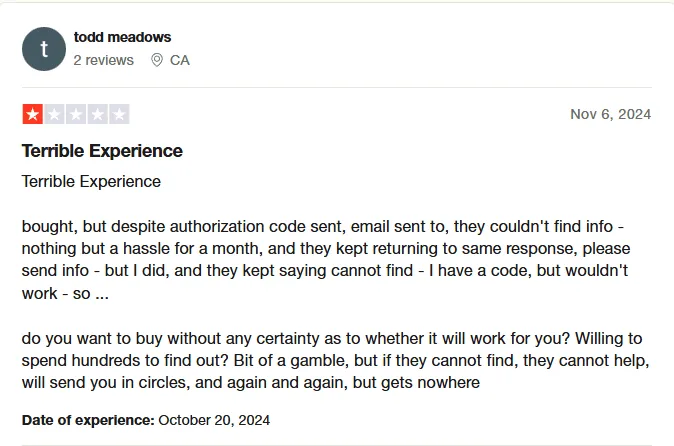Image resolution: width=674 pixels, height=446 pixels.
Task: Click the non-bold 'Terrible Experience' body line
Action: (91, 182)
